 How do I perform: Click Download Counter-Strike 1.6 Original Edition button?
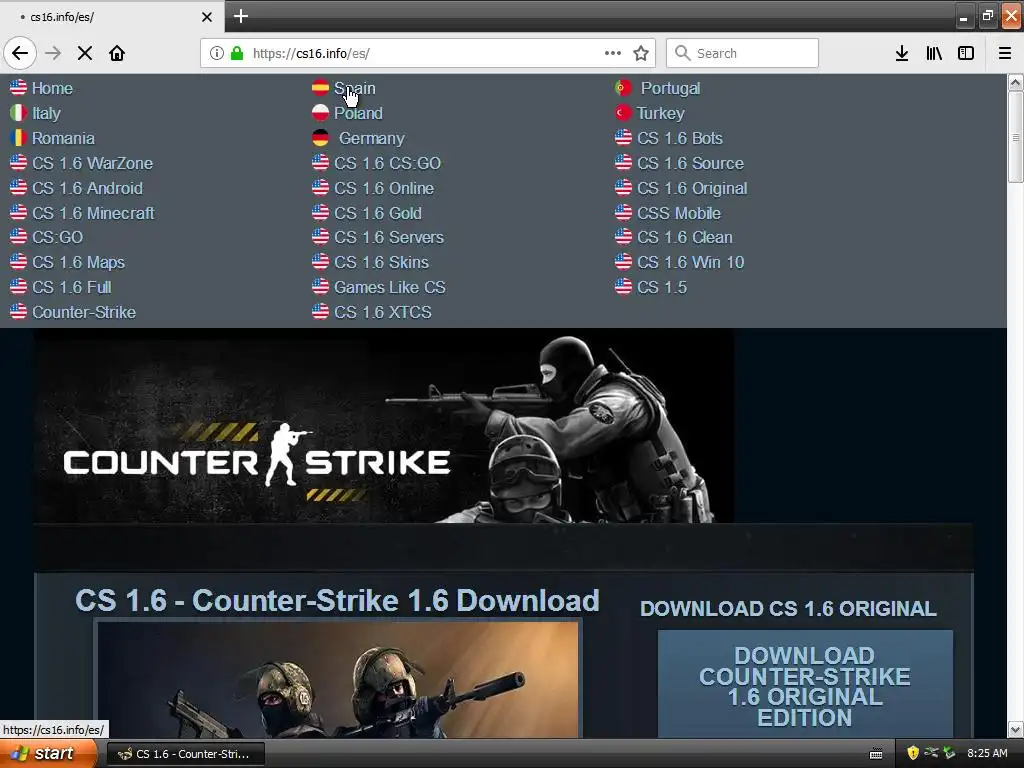805,686
